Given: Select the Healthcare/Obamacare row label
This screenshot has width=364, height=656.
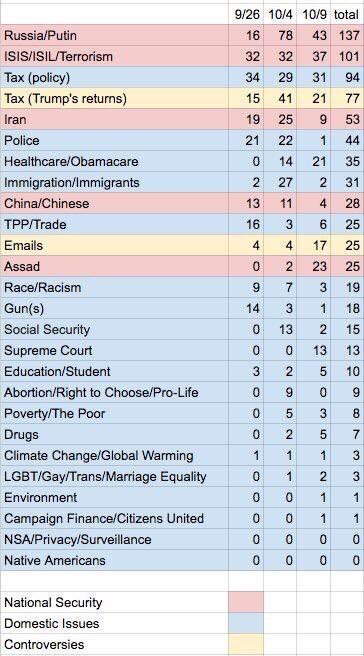Looking at the screenshot, I should point(114,161).
